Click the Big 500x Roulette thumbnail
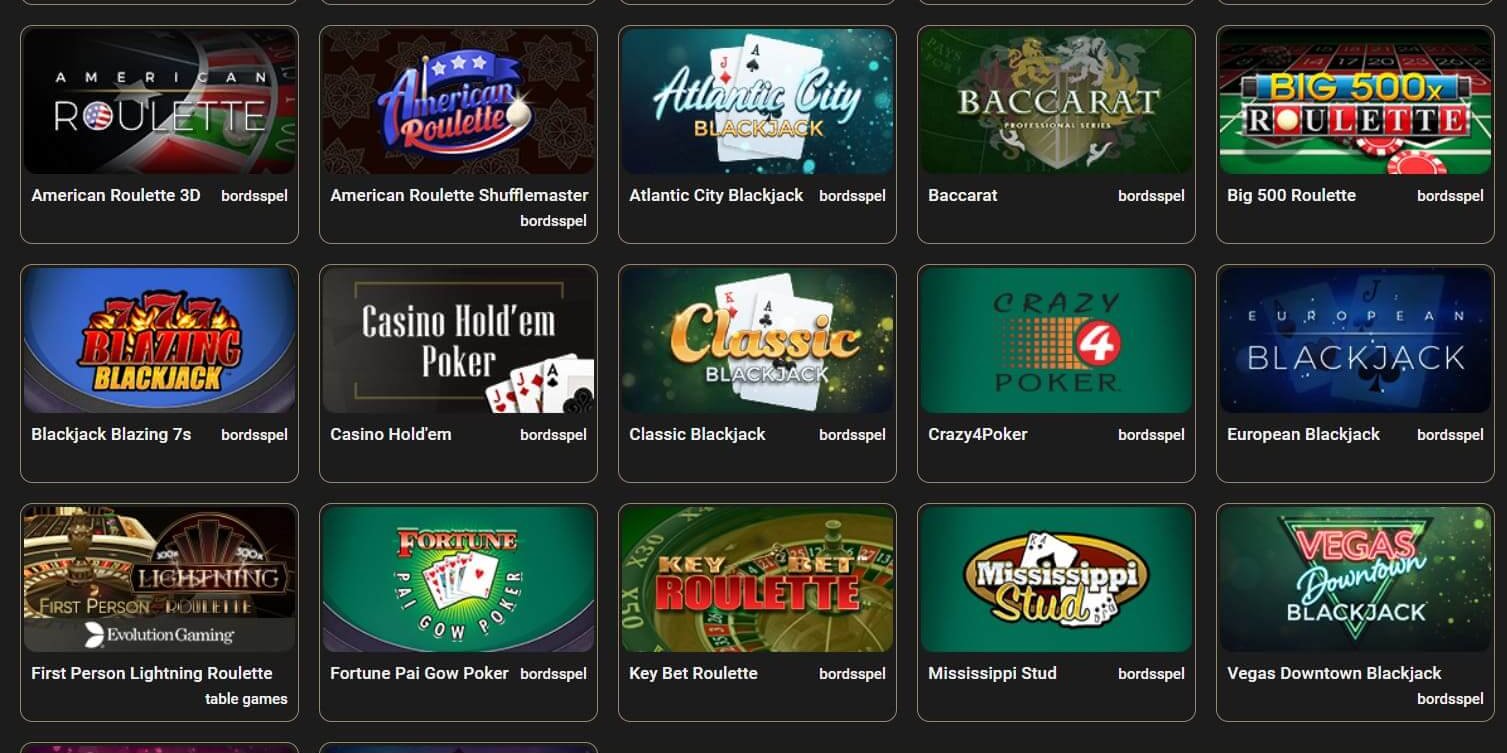The image size is (1507, 753). [x=1355, y=102]
